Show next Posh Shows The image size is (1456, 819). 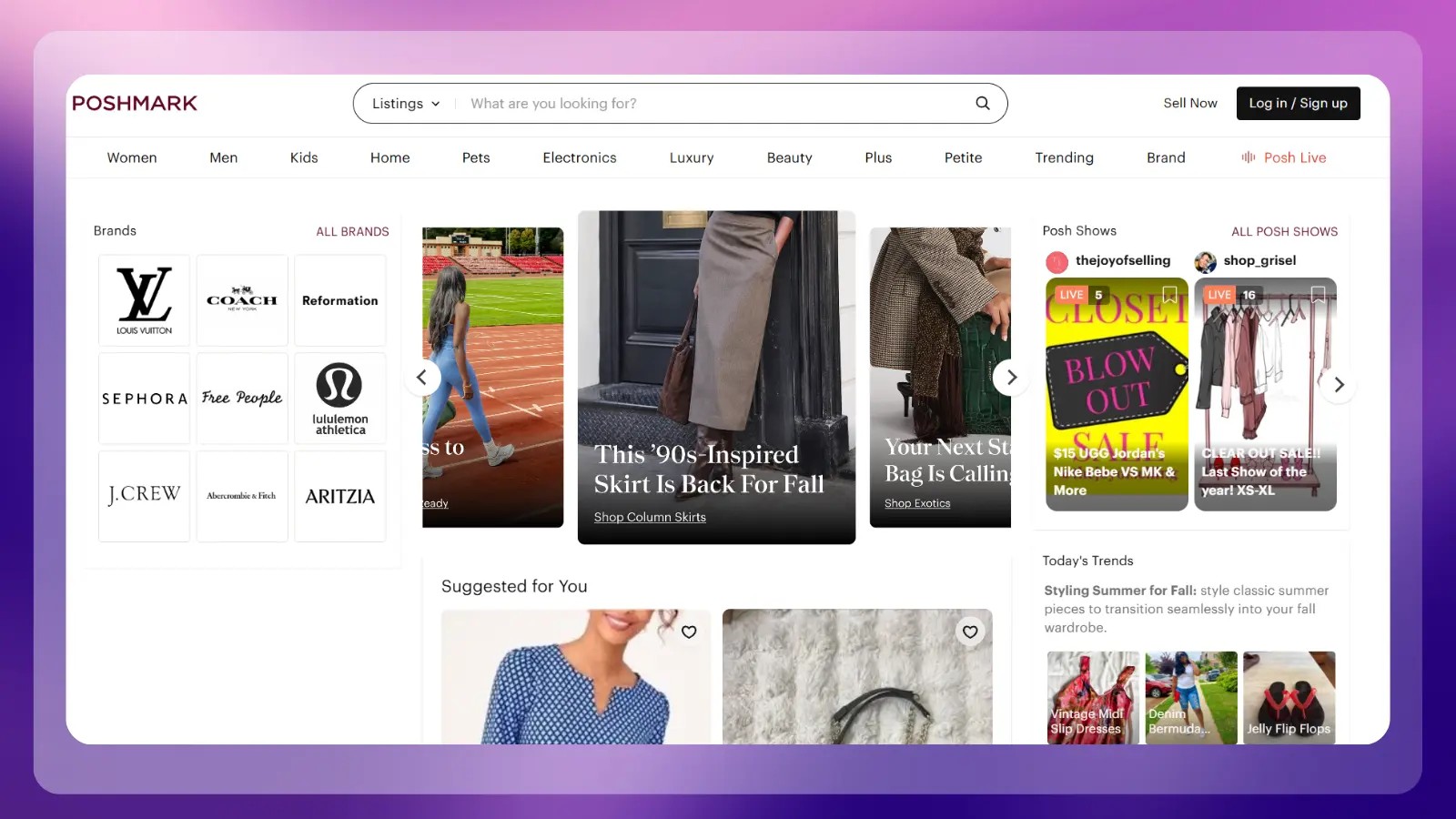coord(1339,385)
